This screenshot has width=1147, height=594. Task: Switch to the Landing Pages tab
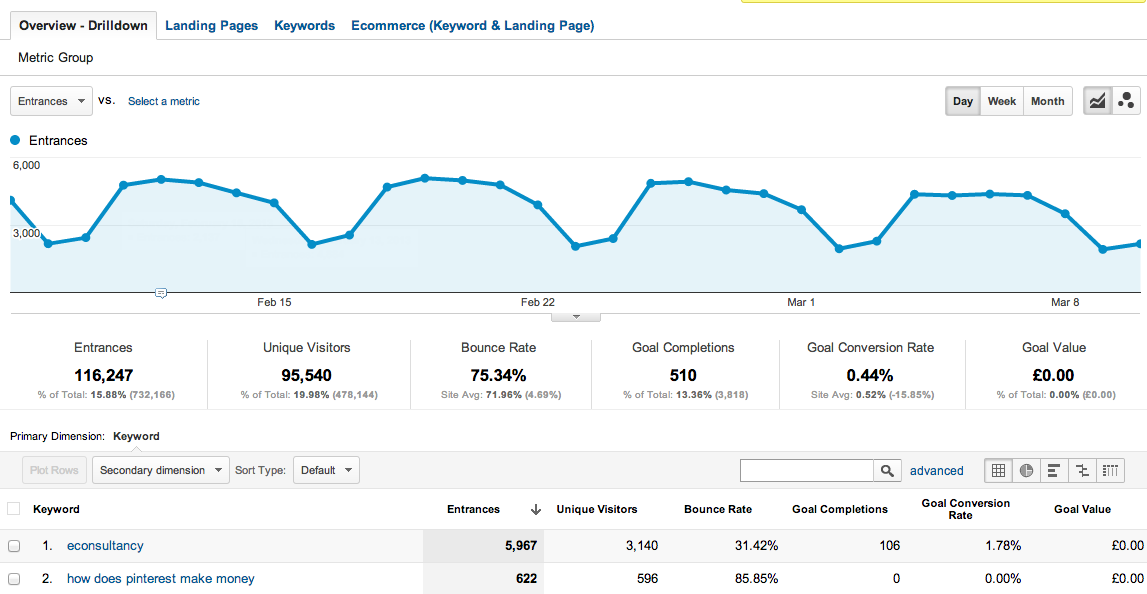pyautogui.click(x=211, y=26)
